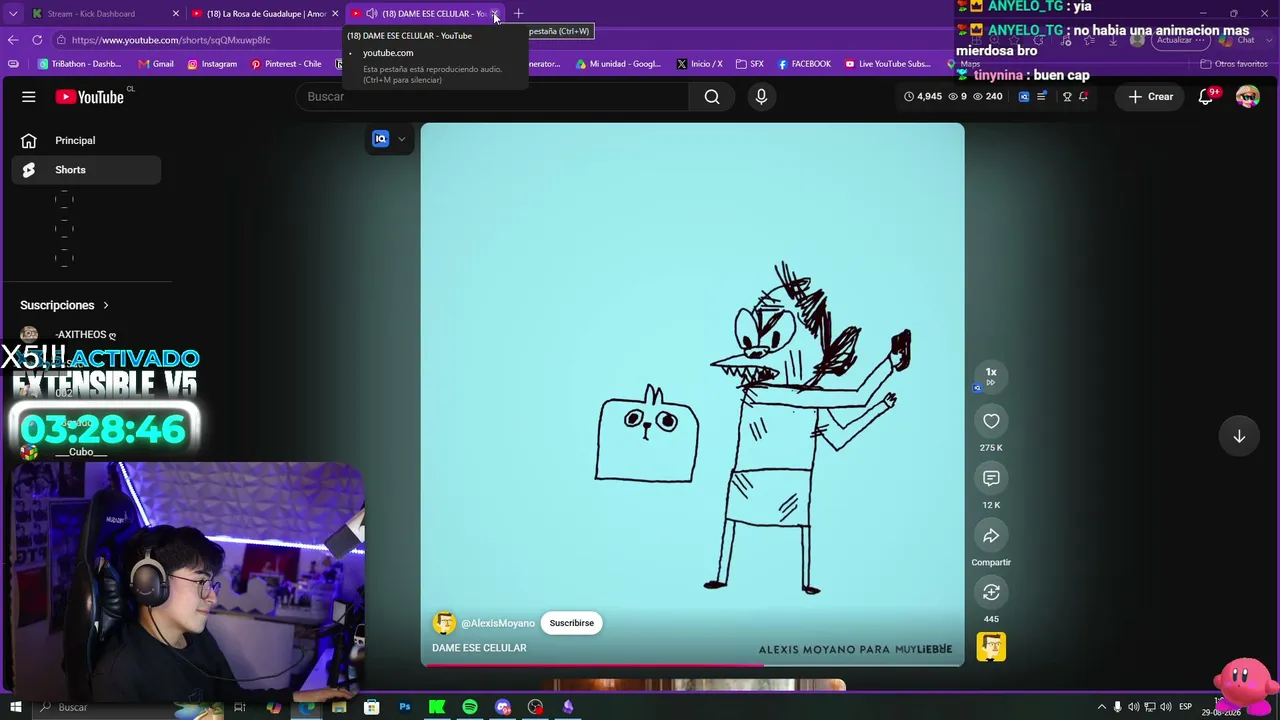This screenshot has width=1280, height=720.
Task: Open Microsoft Store from the taskbar
Action: (x=372, y=707)
